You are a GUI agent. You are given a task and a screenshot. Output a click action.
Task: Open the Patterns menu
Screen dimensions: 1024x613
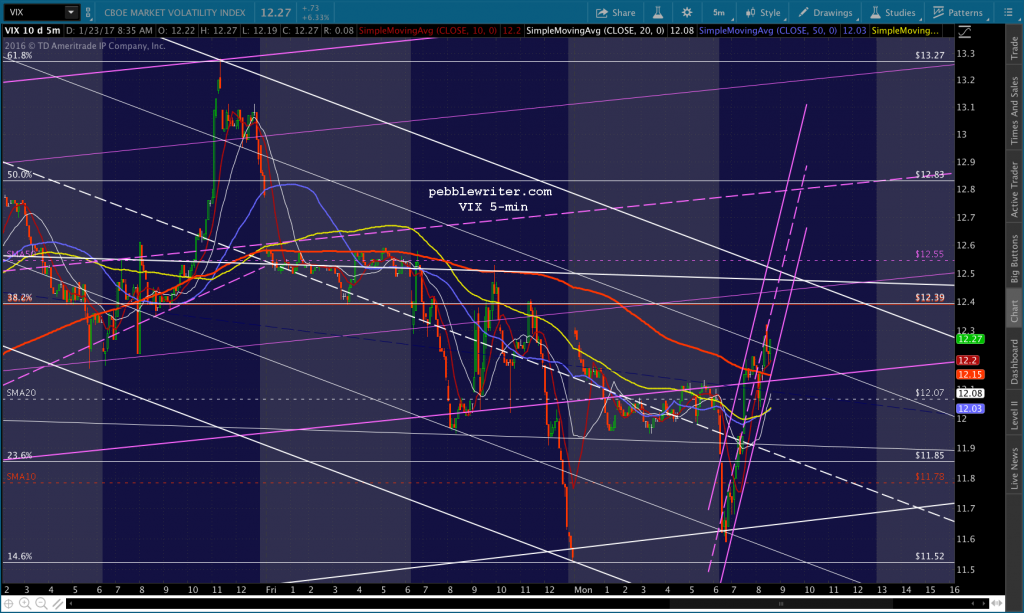click(958, 12)
